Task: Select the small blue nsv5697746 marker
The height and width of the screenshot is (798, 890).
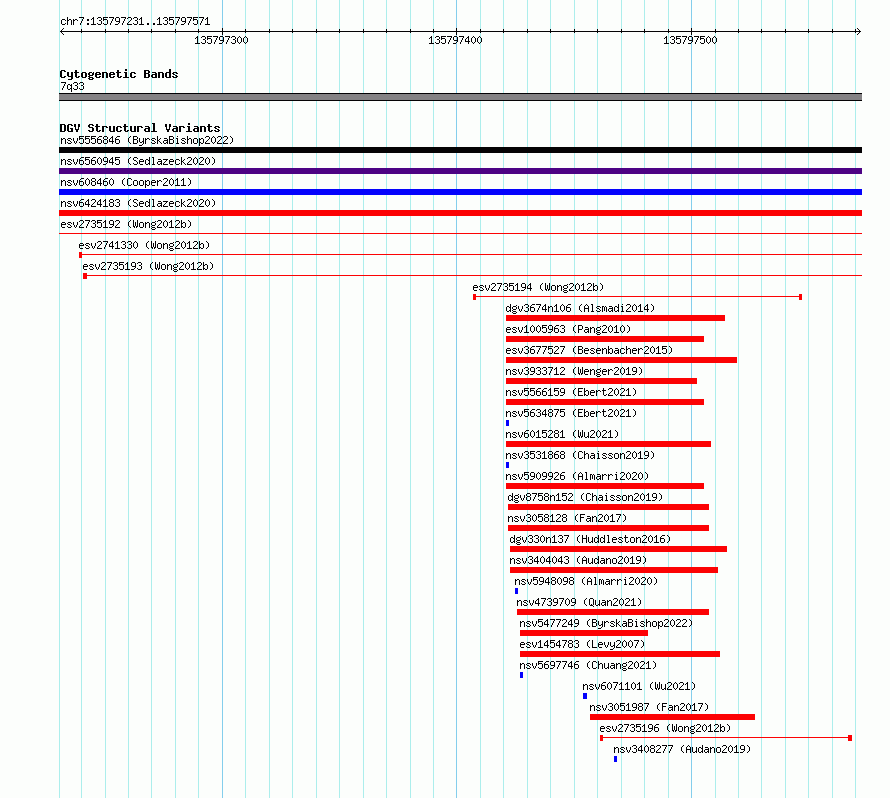Action: coord(522,675)
